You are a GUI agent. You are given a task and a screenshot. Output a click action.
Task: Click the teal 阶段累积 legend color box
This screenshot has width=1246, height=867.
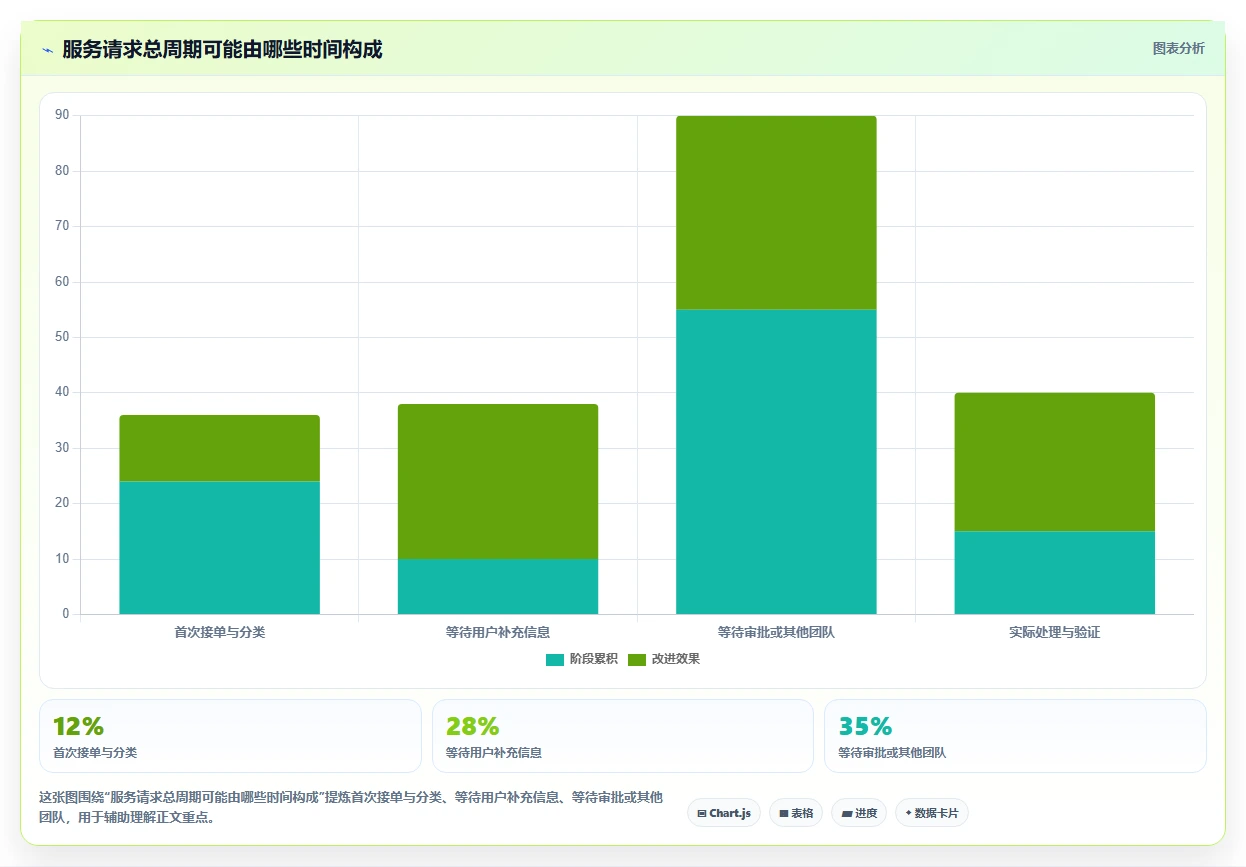tap(555, 659)
